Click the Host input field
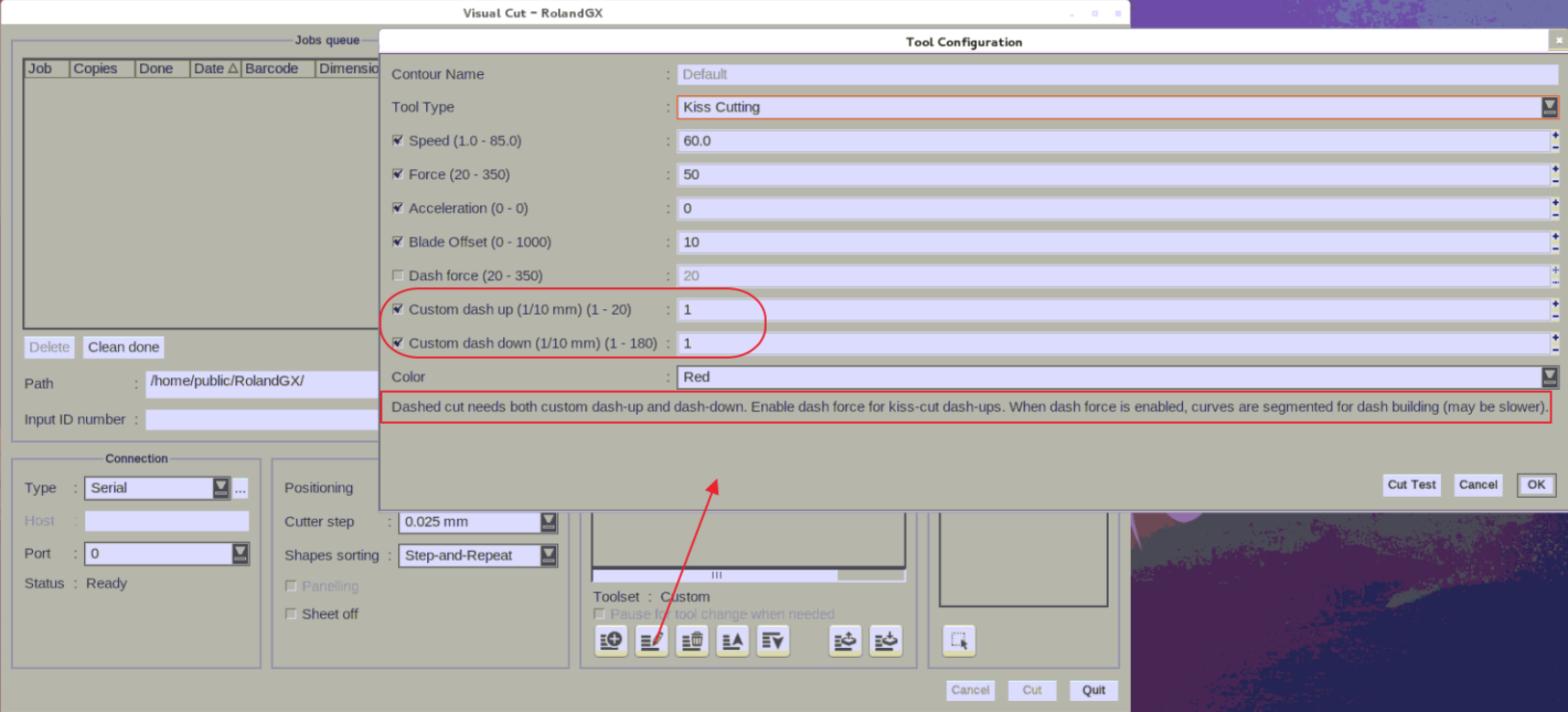 [166, 522]
